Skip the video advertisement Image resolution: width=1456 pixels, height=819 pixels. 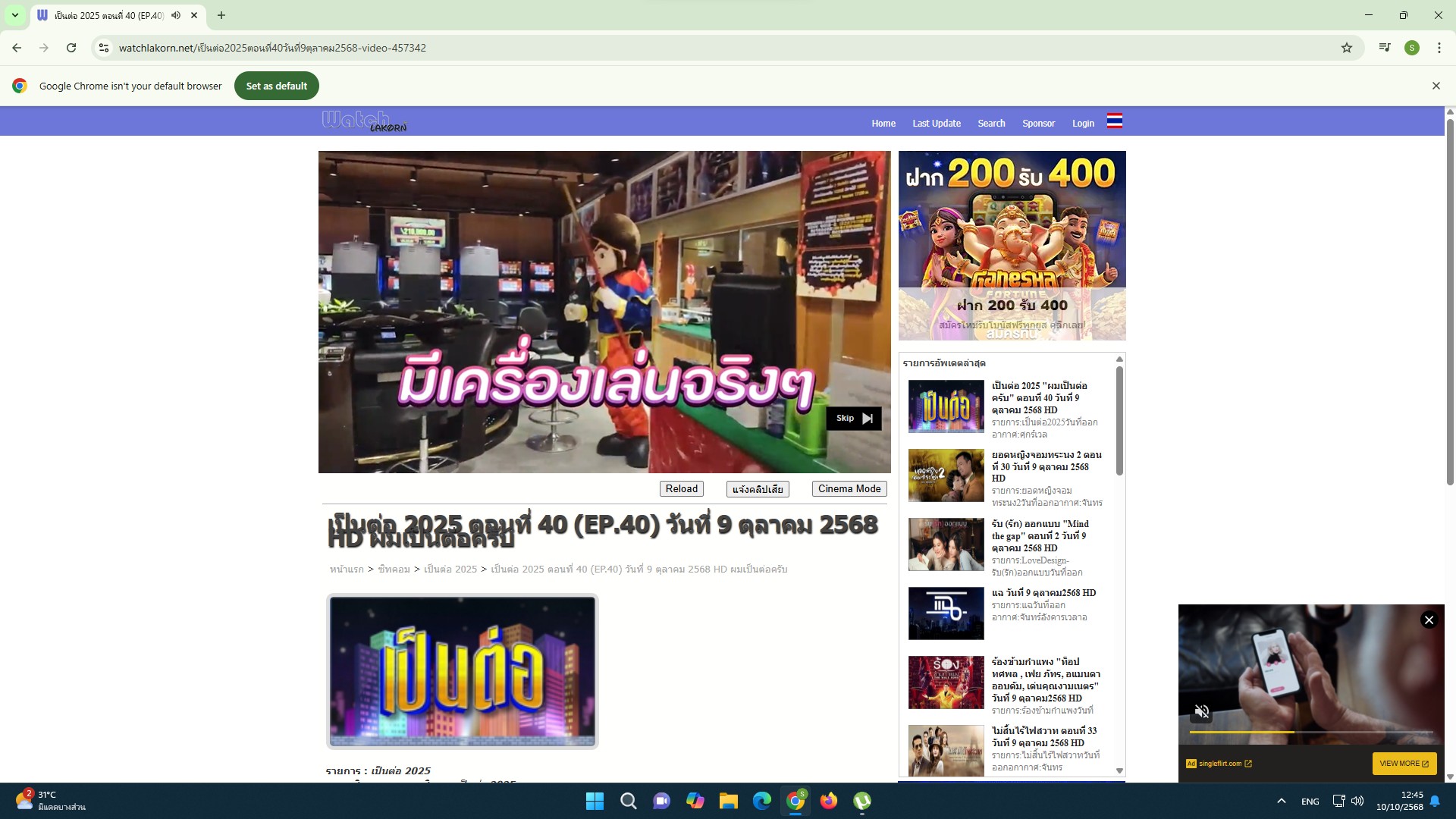[x=853, y=419]
